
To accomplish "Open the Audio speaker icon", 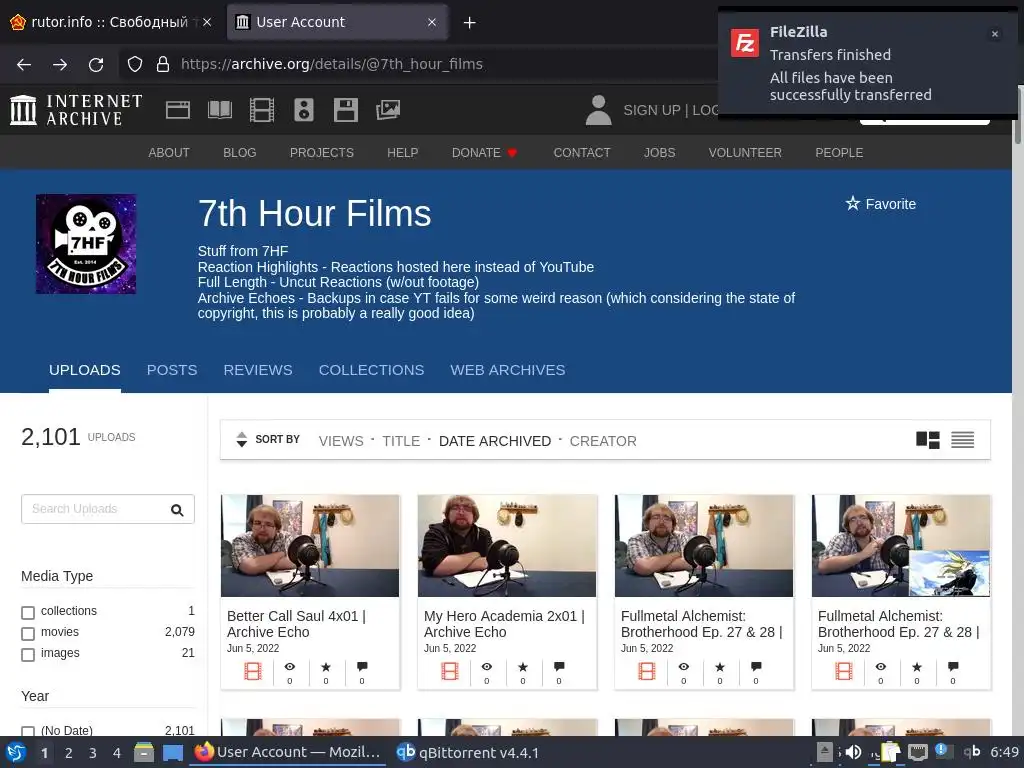I will point(304,110).
